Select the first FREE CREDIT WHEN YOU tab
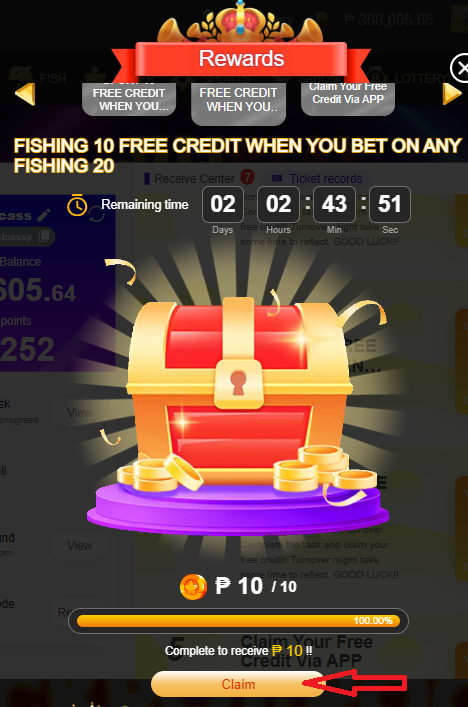Viewport: 468px width, 707px height. coord(129,99)
